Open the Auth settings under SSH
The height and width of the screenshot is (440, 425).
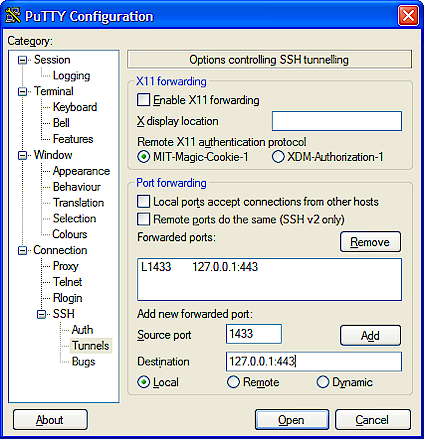(82, 330)
